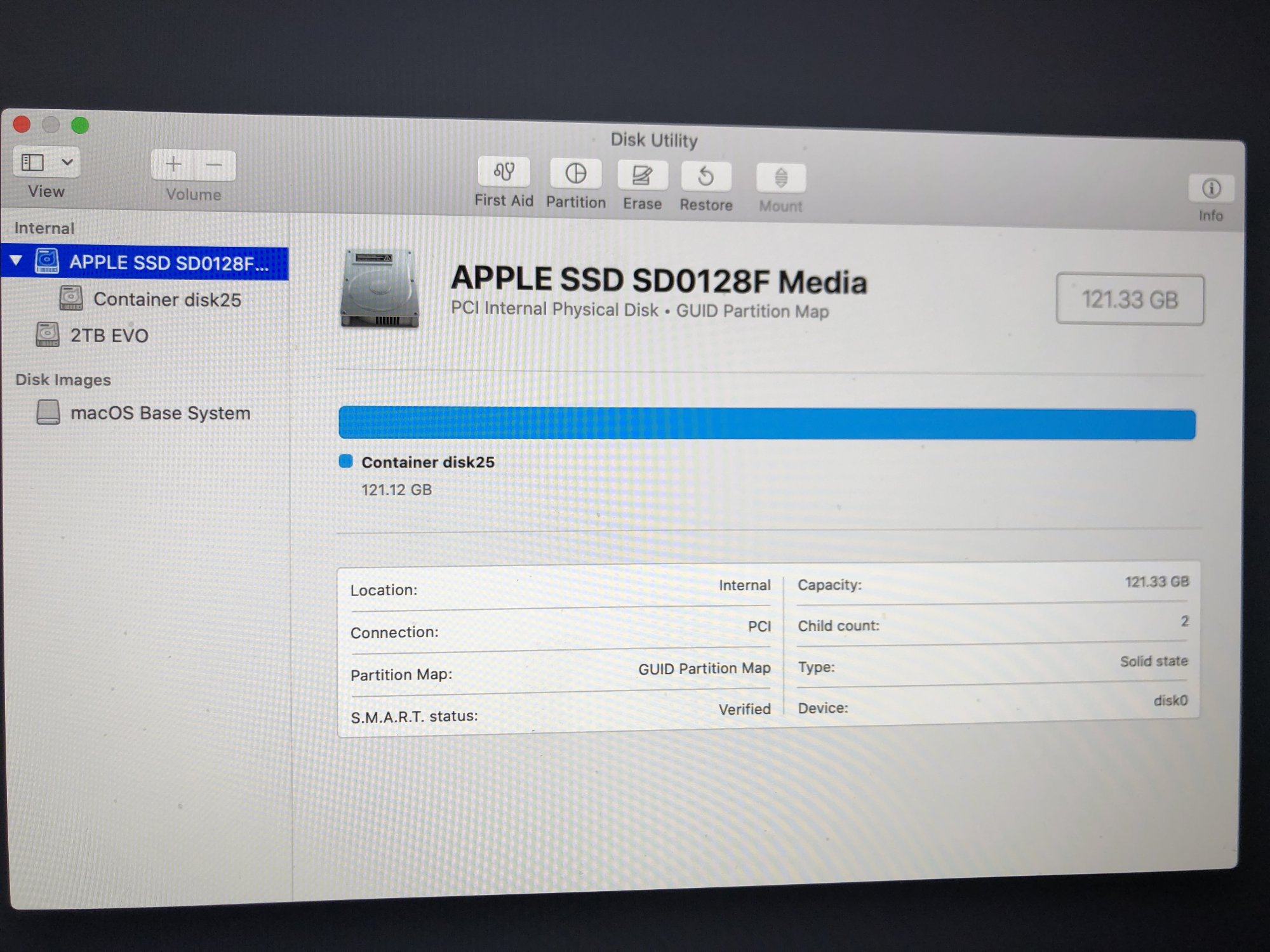Viewport: 1270px width, 952px height.
Task: Open the Info panel icon
Action: pos(1211,188)
